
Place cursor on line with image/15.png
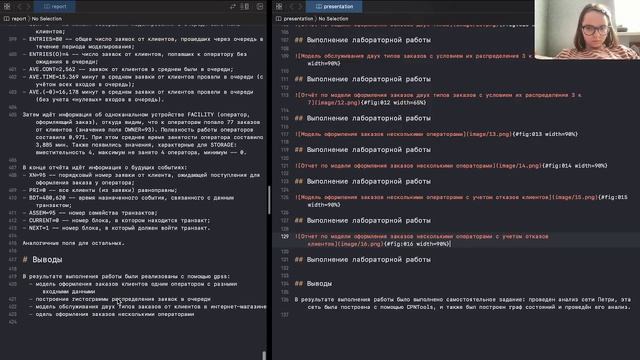click(461, 201)
